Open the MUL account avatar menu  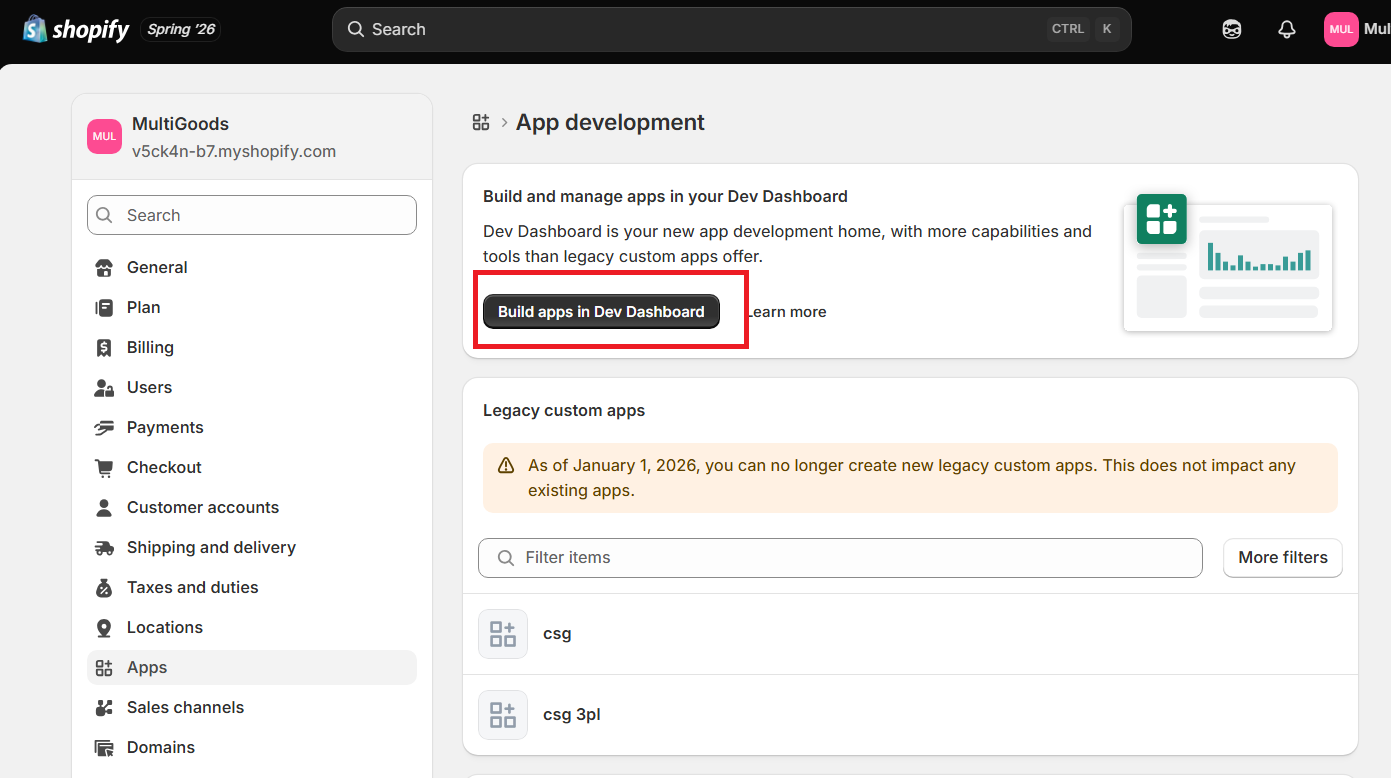coord(1341,29)
